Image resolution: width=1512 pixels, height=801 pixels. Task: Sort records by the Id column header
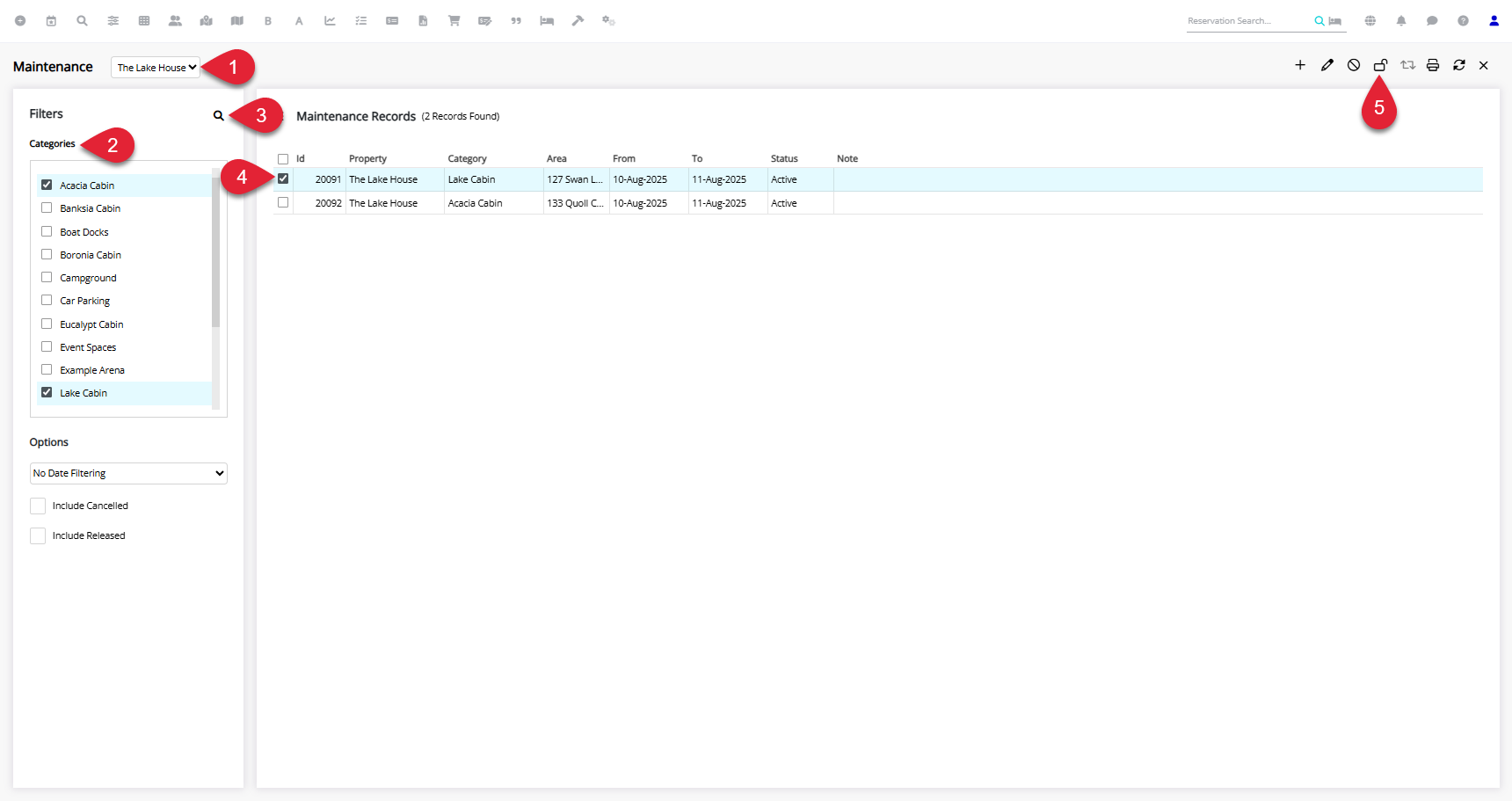[x=301, y=158]
